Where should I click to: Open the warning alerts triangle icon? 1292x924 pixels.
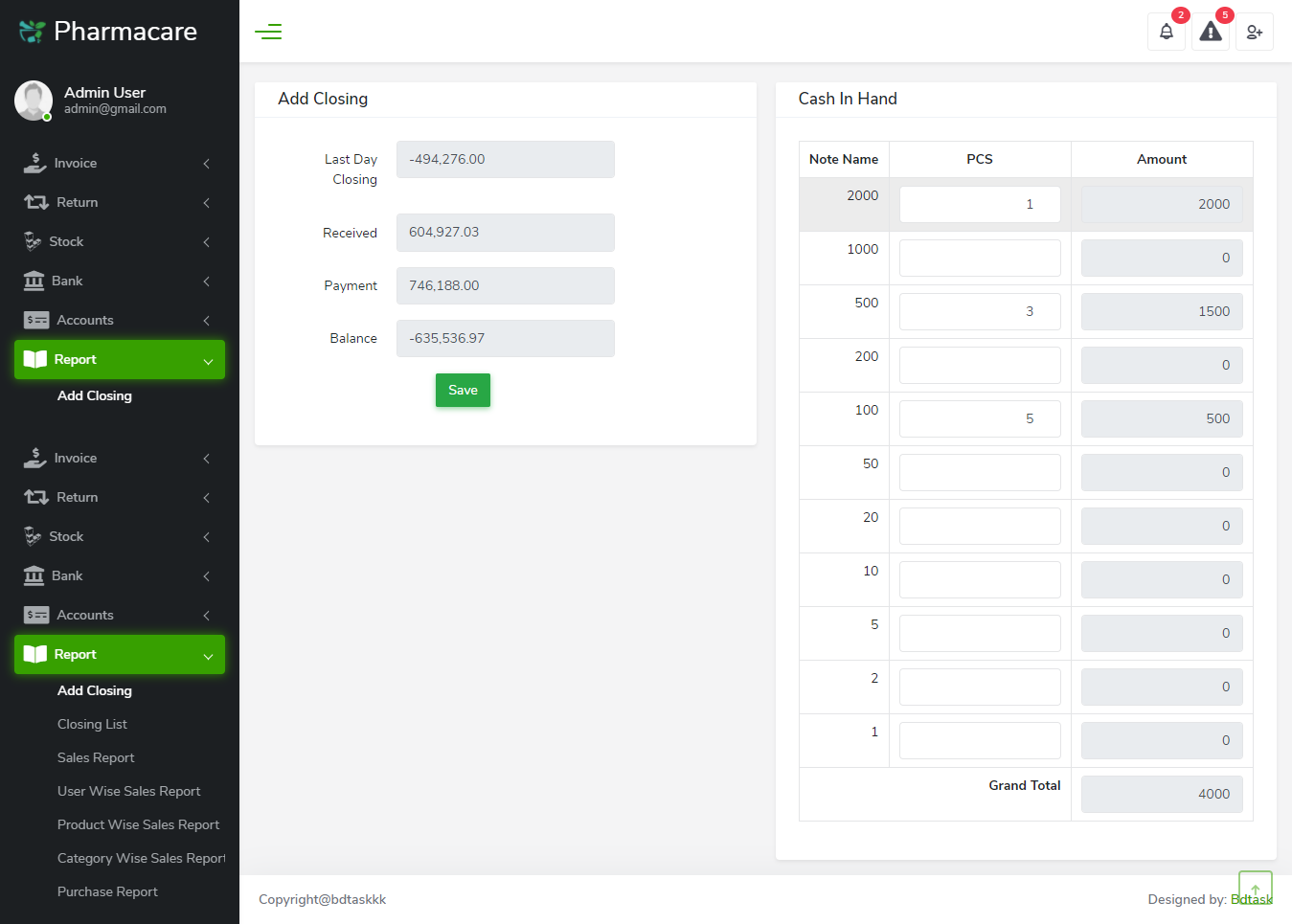pyautogui.click(x=1211, y=32)
